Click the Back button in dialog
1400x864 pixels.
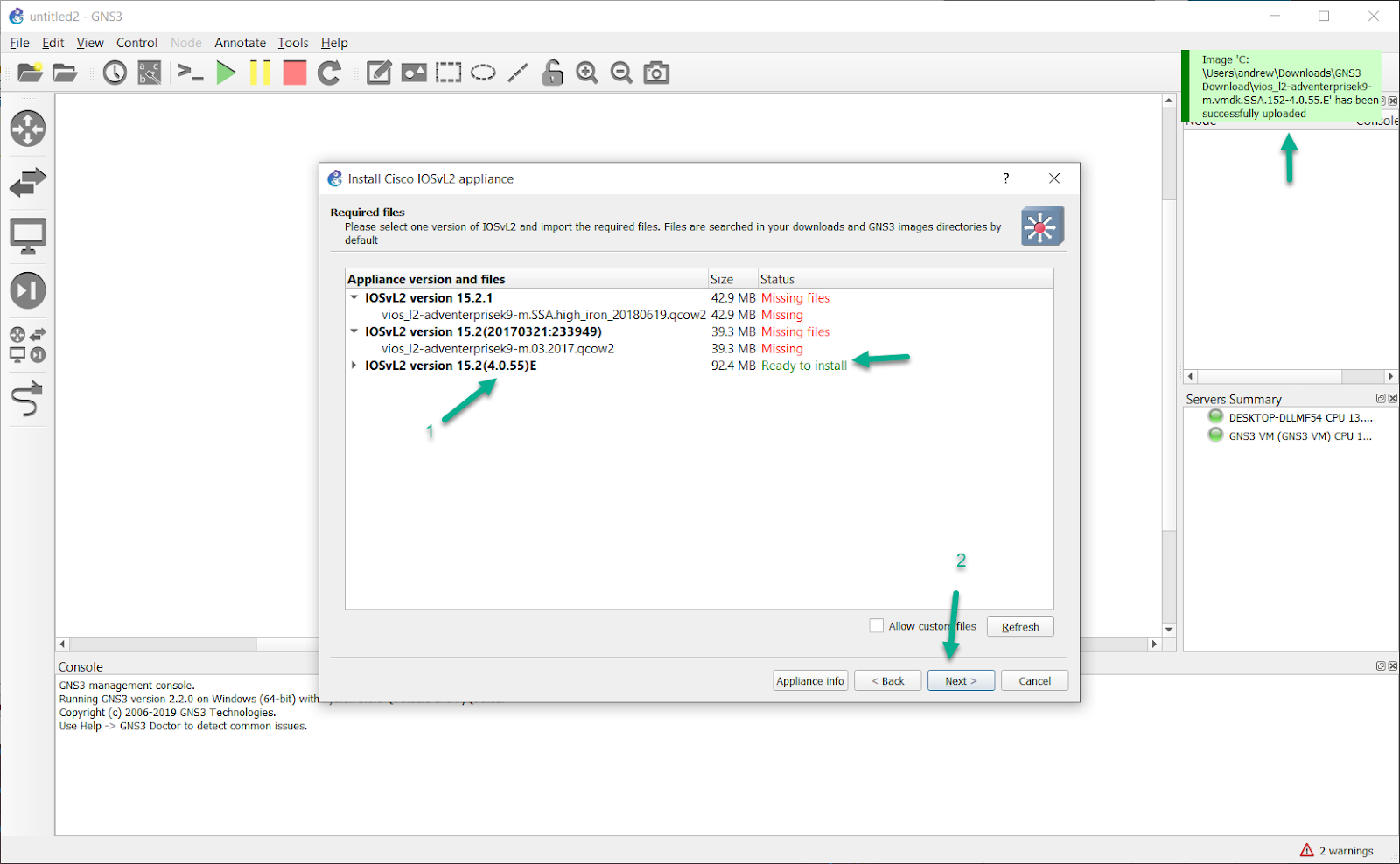pos(888,681)
